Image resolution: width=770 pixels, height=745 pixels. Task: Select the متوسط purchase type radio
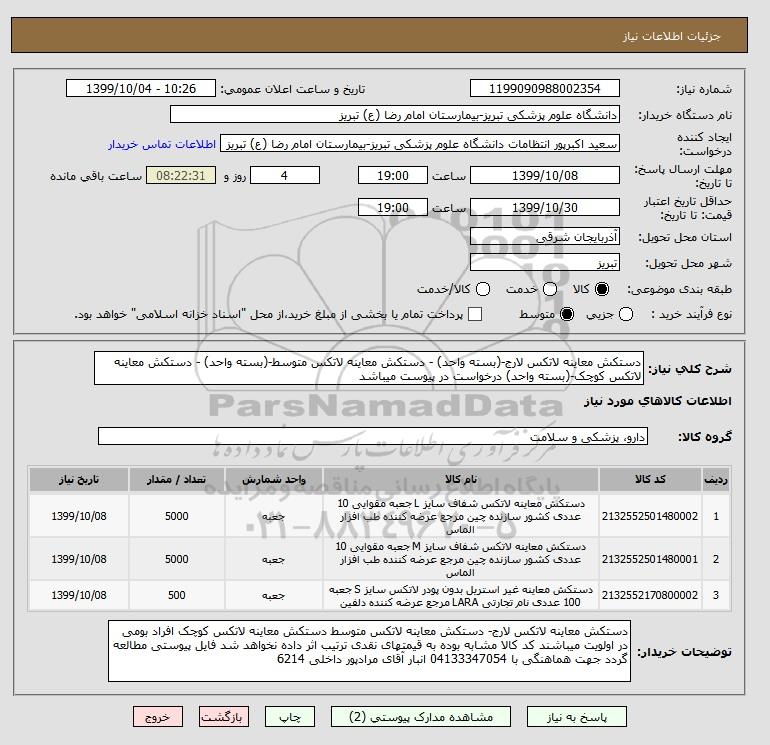point(567,314)
